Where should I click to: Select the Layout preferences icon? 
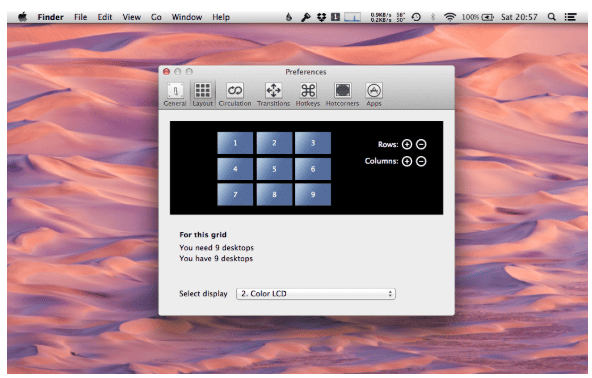203,94
